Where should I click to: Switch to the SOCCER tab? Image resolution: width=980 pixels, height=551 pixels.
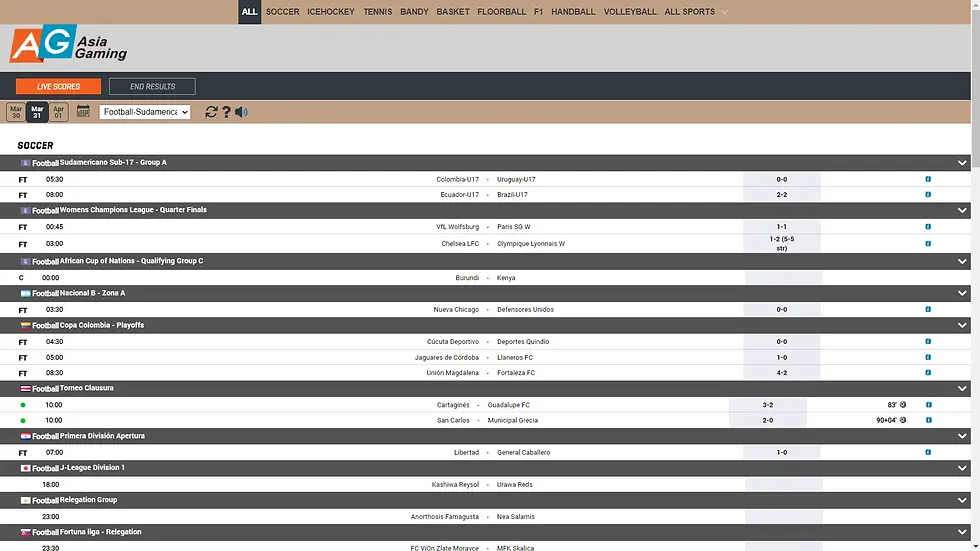click(282, 12)
